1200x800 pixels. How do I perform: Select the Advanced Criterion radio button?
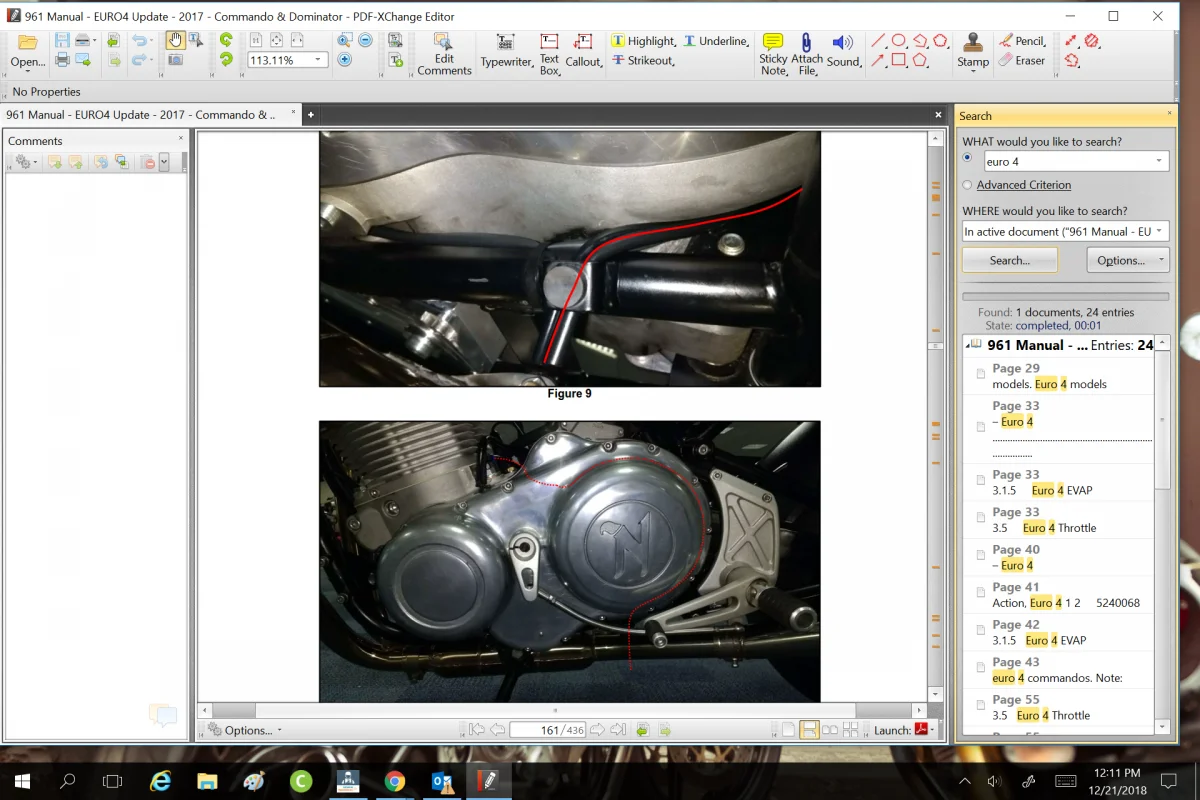coord(967,185)
